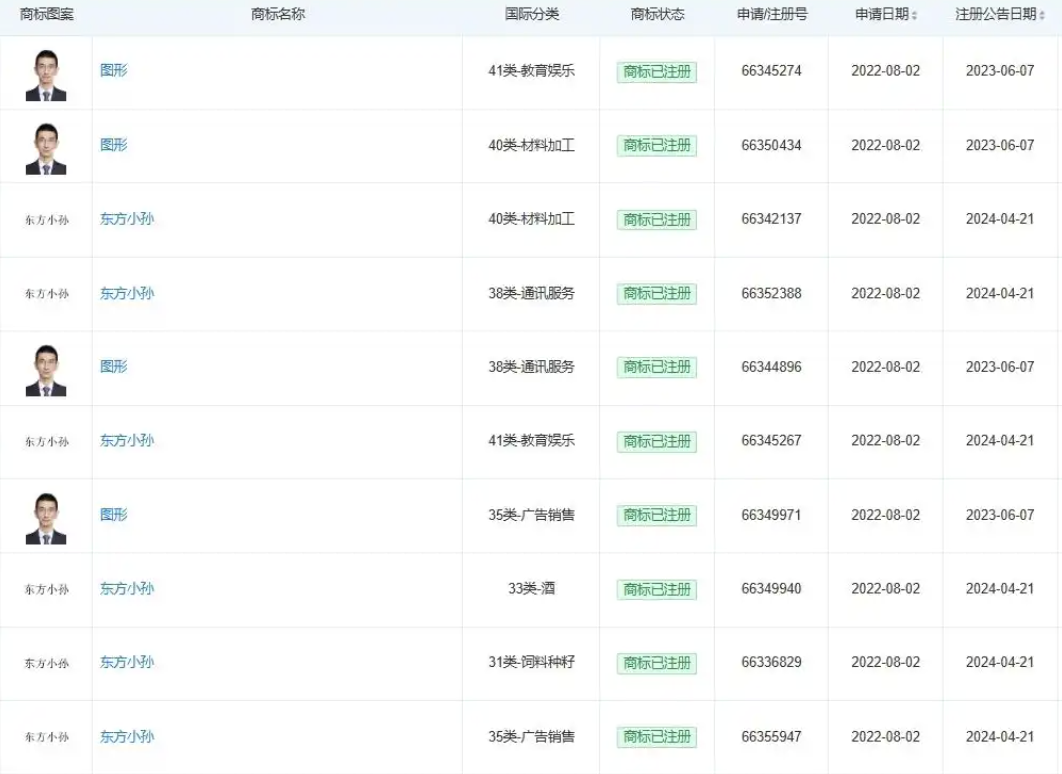Open 东方小孙 trademark for 40类-材料加工
The height and width of the screenshot is (774, 1062).
[x=125, y=219]
